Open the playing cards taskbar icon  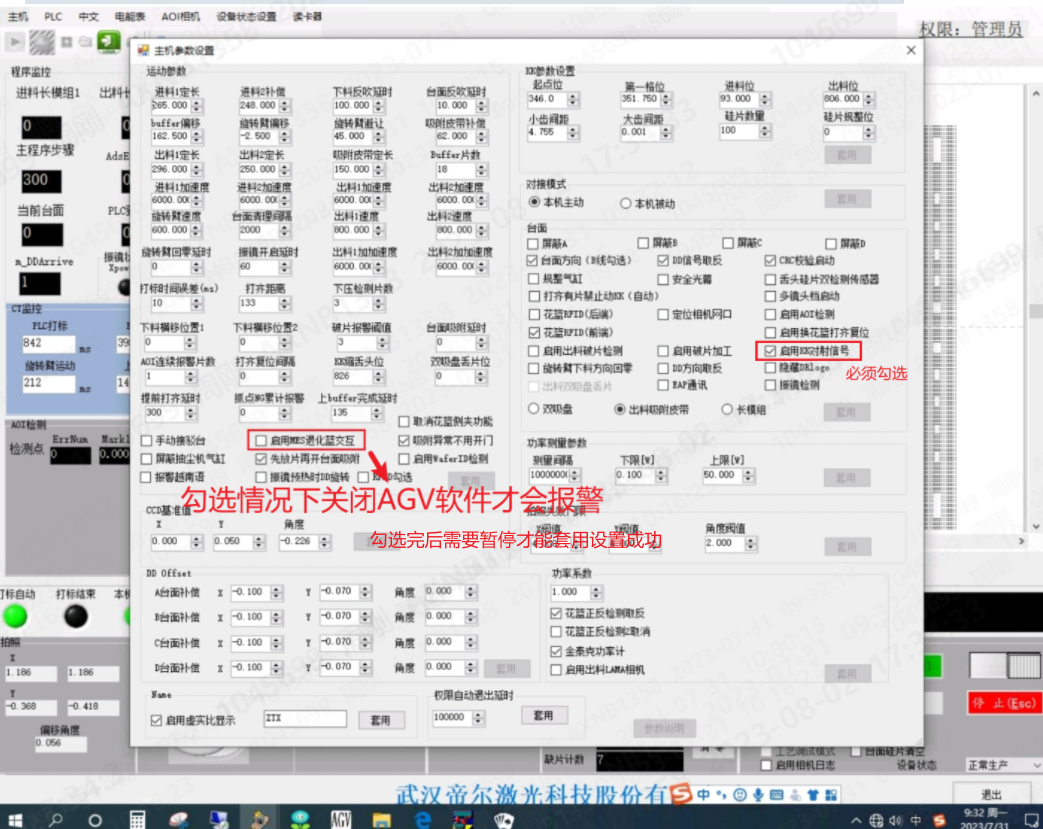click(504, 820)
